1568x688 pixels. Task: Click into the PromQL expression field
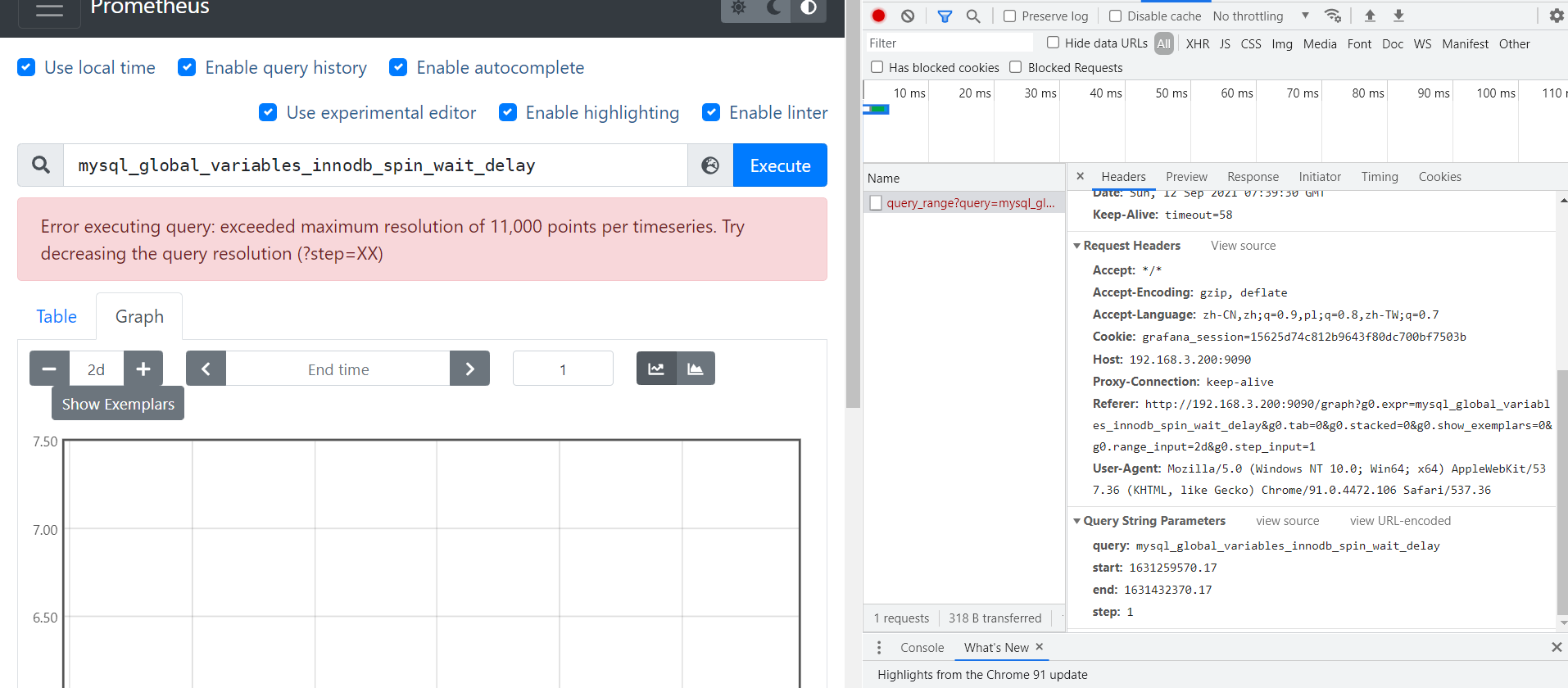click(x=375, y=165)
